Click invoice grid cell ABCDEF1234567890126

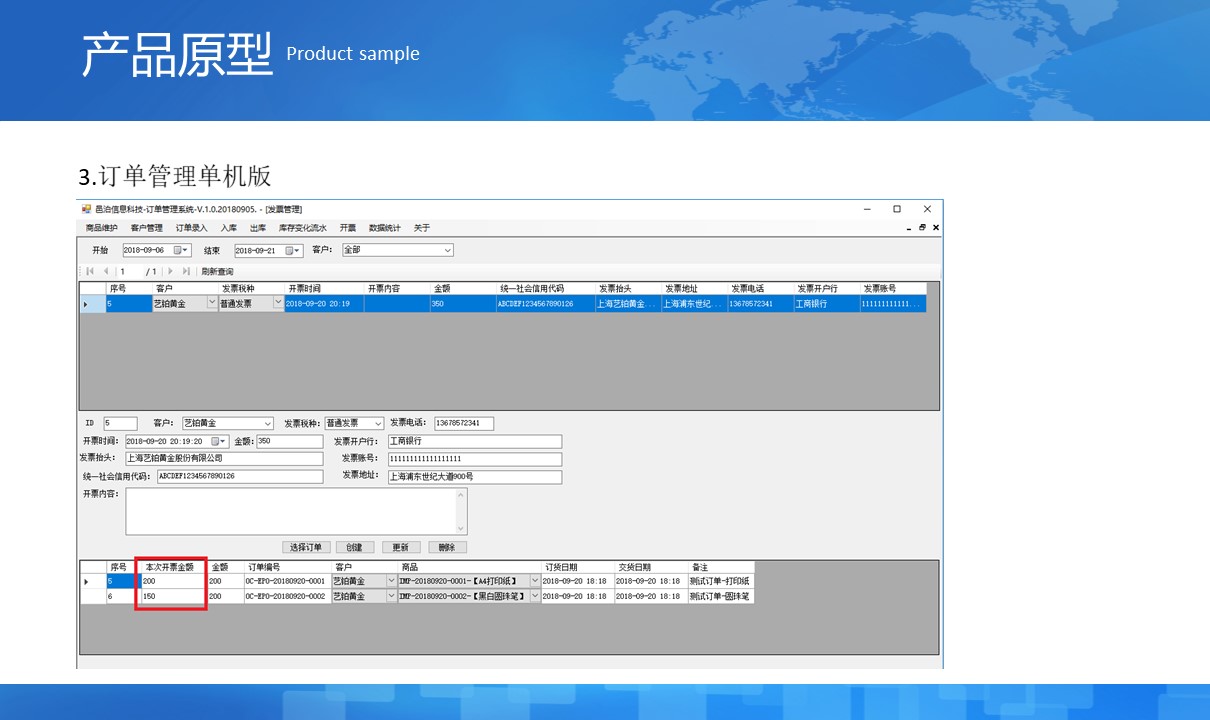pos(545,304)
